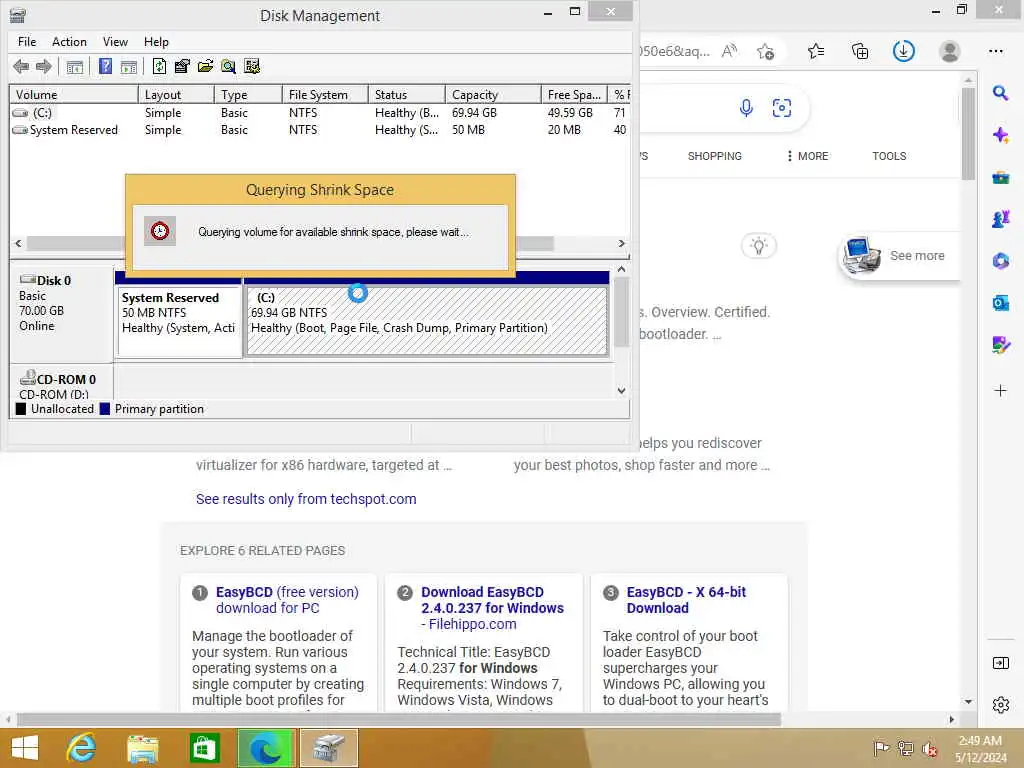Click the Refresh toolbar icon with green arrows
The width and height of the screenshot is (1024, 768).
[x=159, y=66]
